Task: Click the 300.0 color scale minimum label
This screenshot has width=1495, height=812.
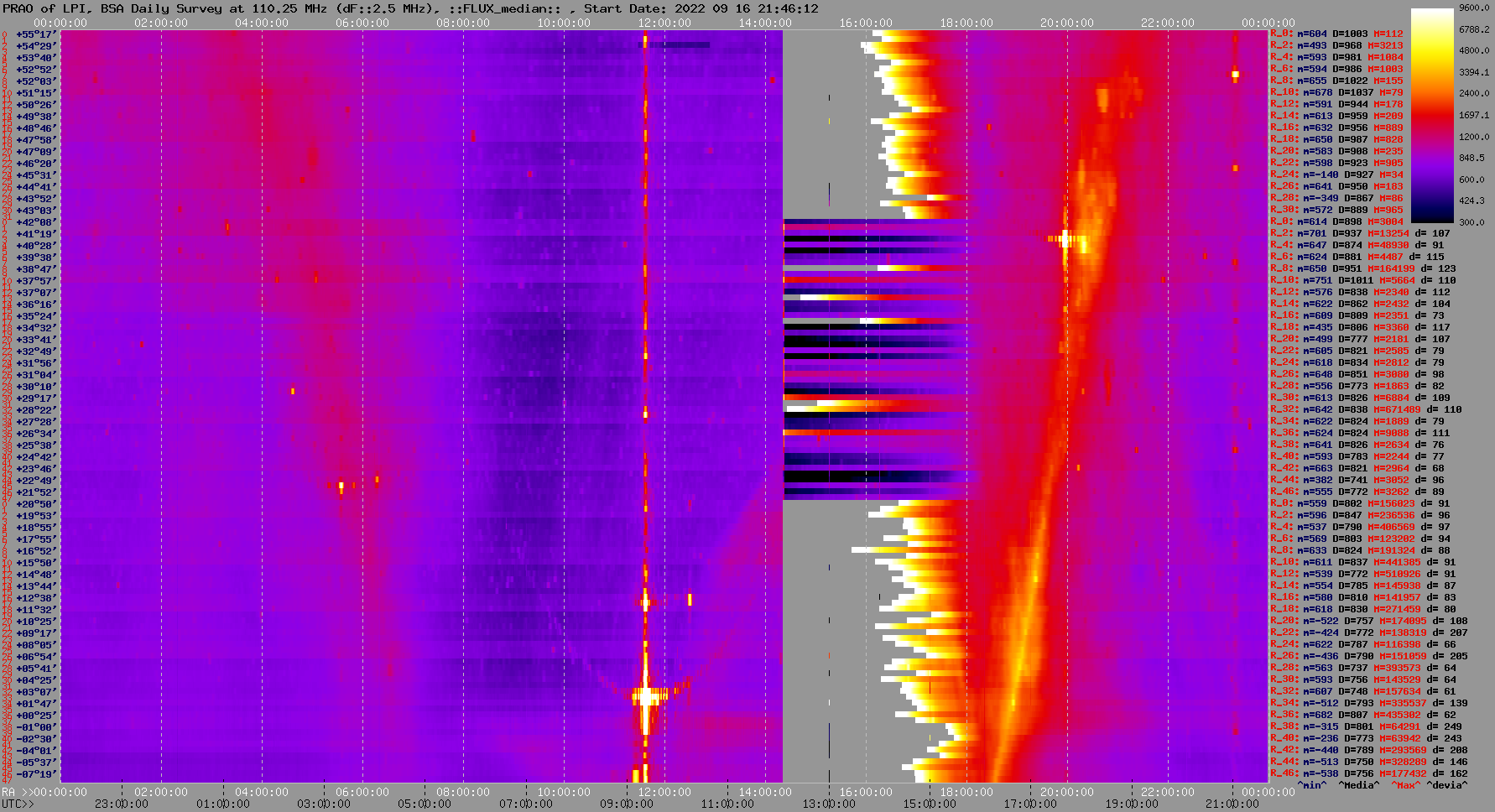Action: click(1472, 222)
